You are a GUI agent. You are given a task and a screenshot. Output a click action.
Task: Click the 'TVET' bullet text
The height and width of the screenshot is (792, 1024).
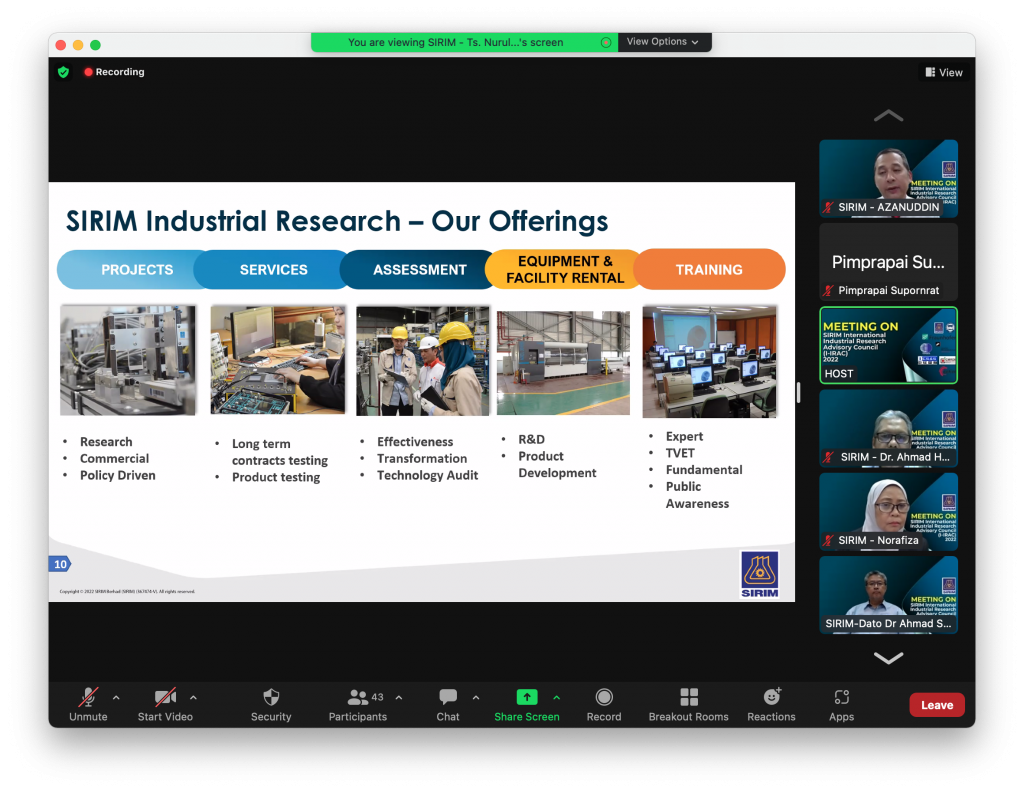click(x=680, y=453)
